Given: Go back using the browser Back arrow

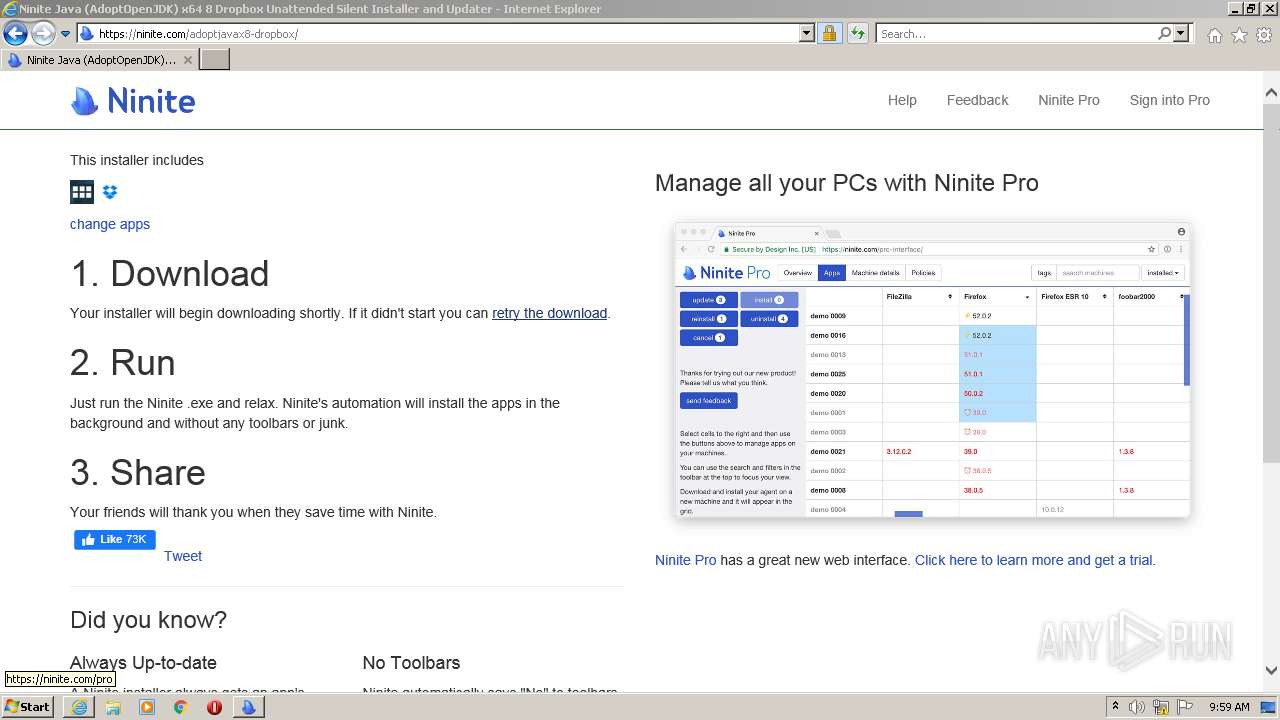Looking at the screenshot, I should [x=15, y=33].
